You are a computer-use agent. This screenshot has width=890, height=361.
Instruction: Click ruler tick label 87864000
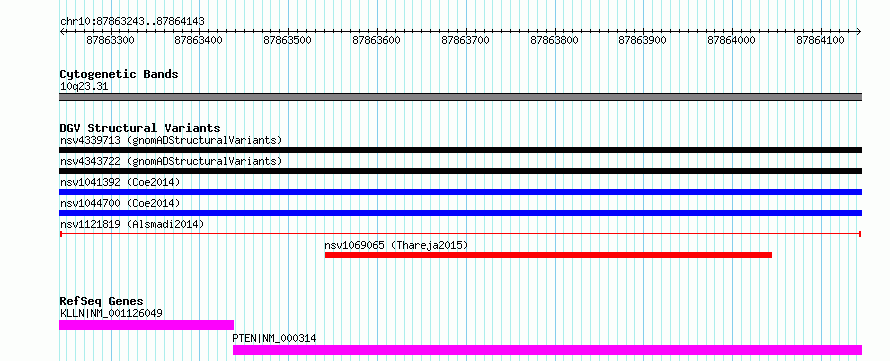[732, 41]
